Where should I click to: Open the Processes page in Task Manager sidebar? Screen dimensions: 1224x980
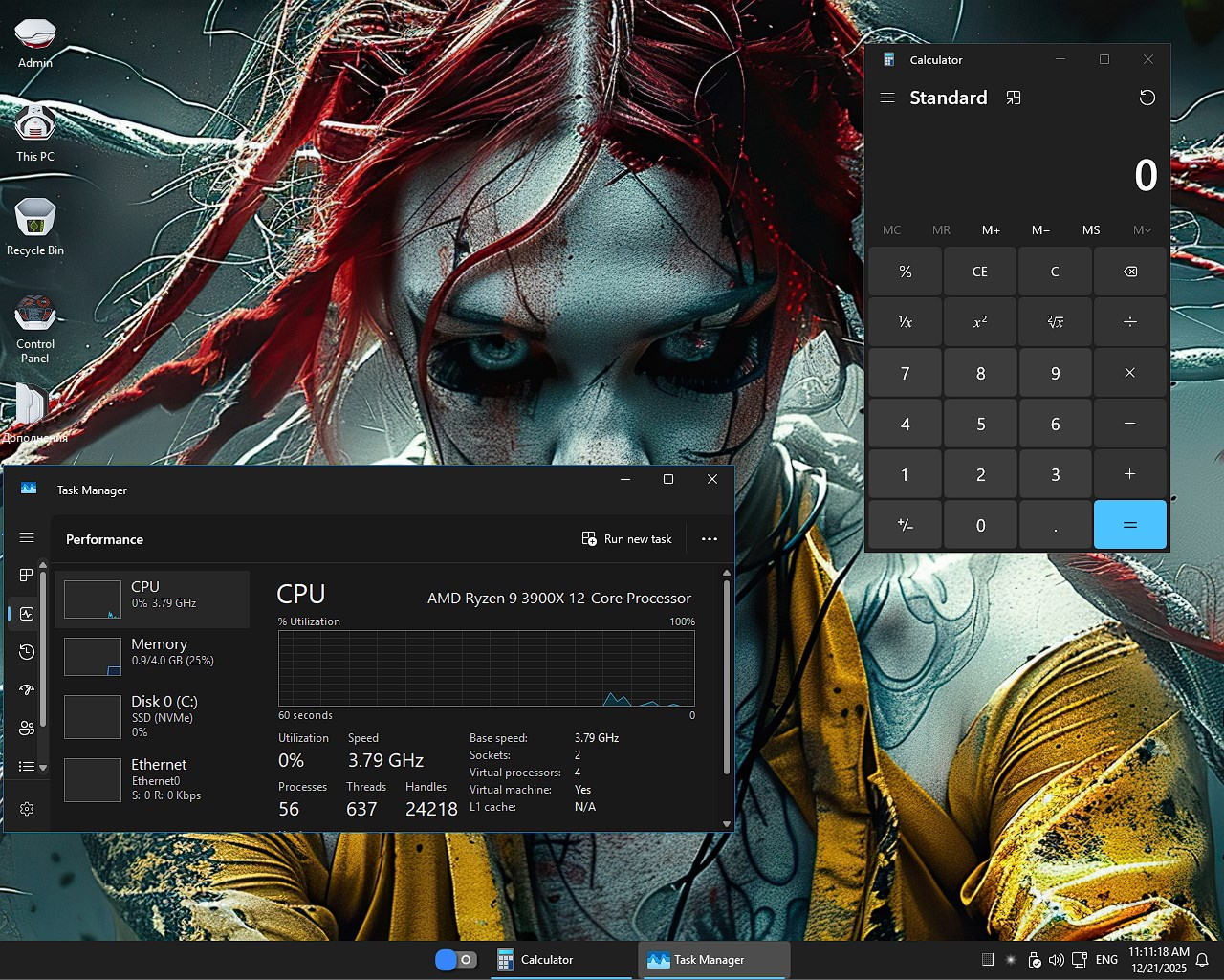click(x=27, y=575)
